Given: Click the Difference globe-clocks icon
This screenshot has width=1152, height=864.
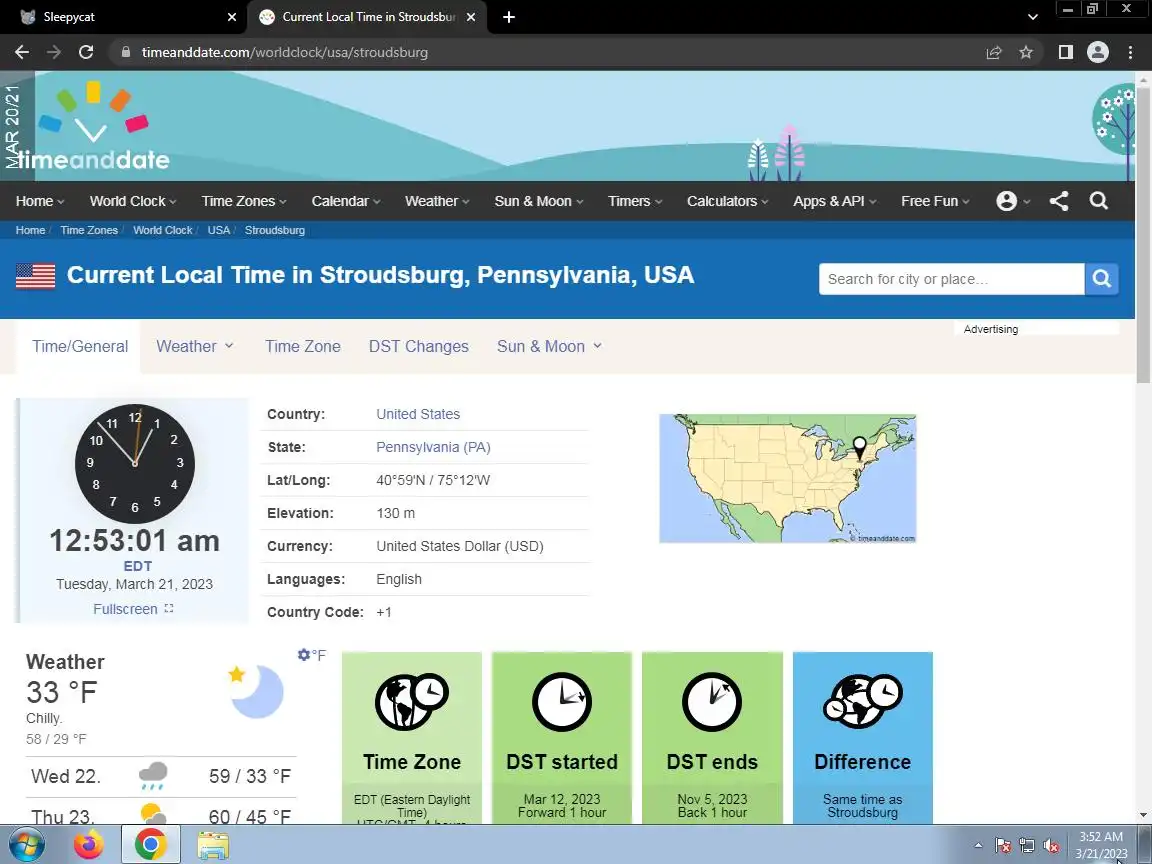Looking at the screenshot, I should [x=863, y=701].
